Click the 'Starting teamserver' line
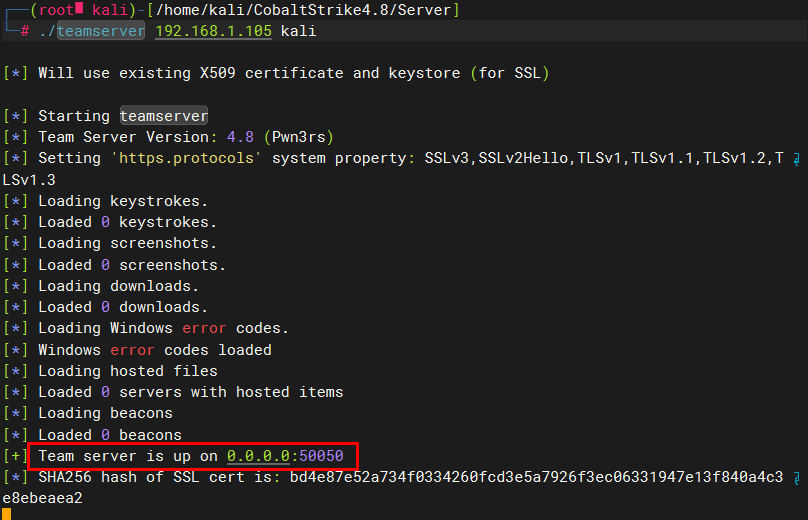Viewport: 808px width, 520px height. pyautogui.click(x=106, y=116)
